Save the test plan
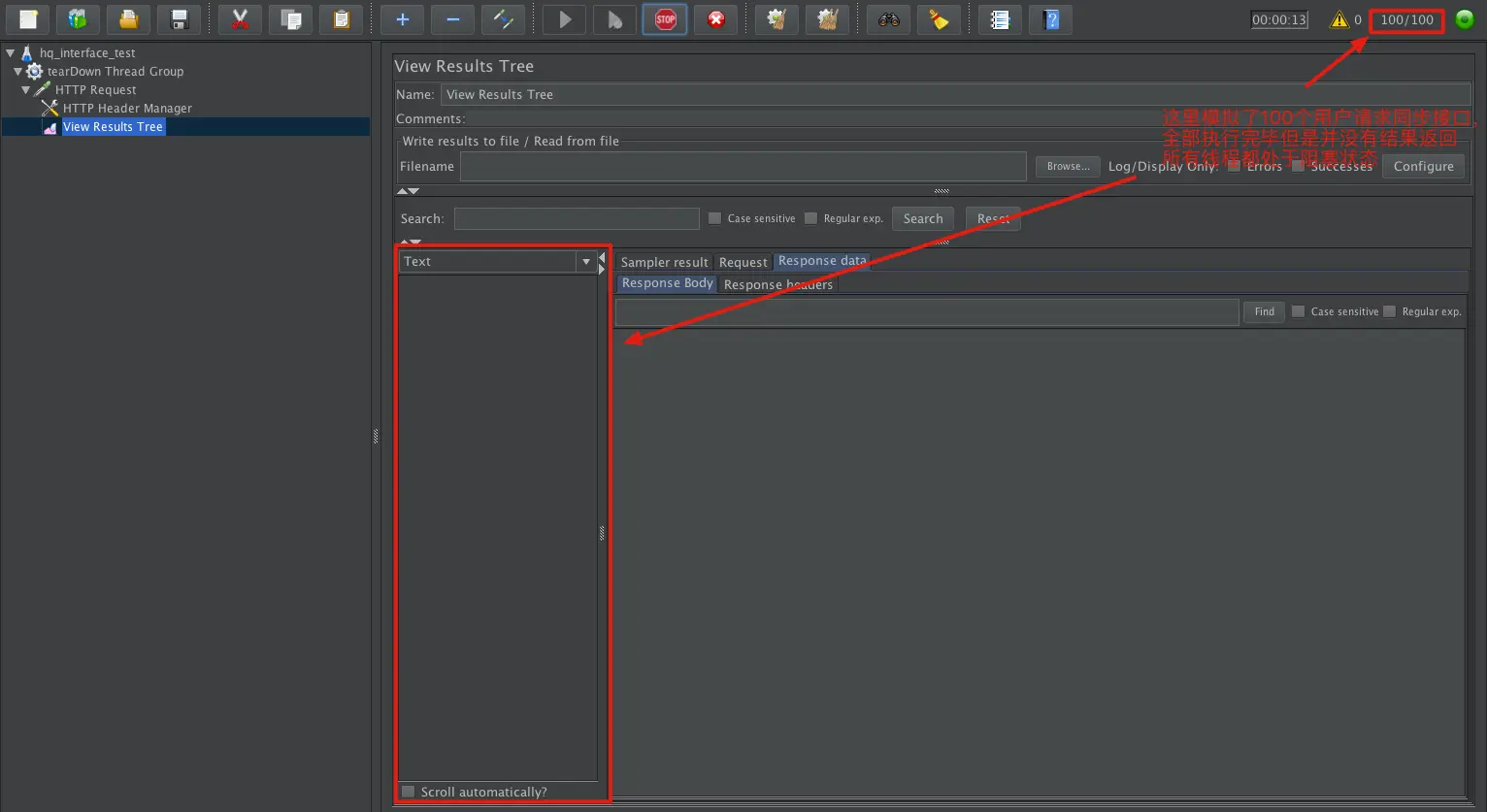This screenshot has height=812, width=1487. pos(179,18)
